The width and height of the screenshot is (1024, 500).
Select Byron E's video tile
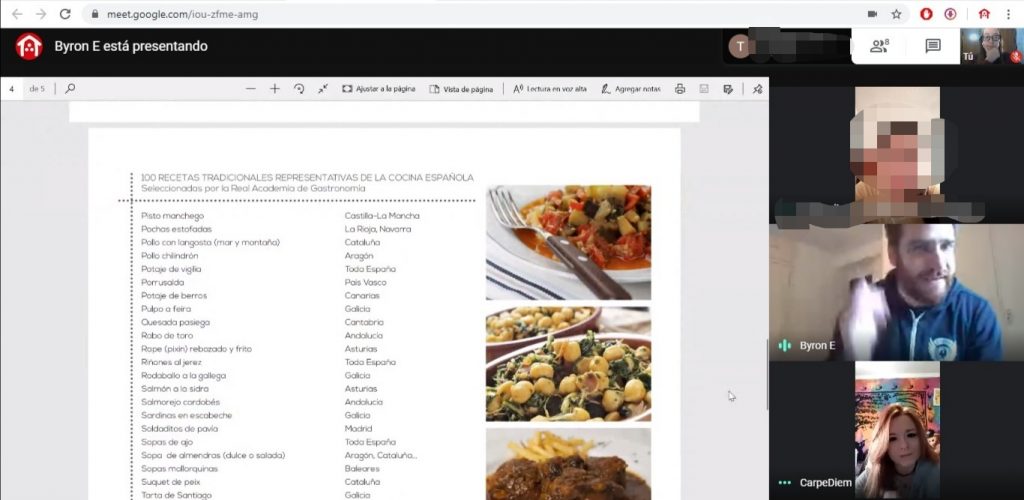click(x=896, y=292)
